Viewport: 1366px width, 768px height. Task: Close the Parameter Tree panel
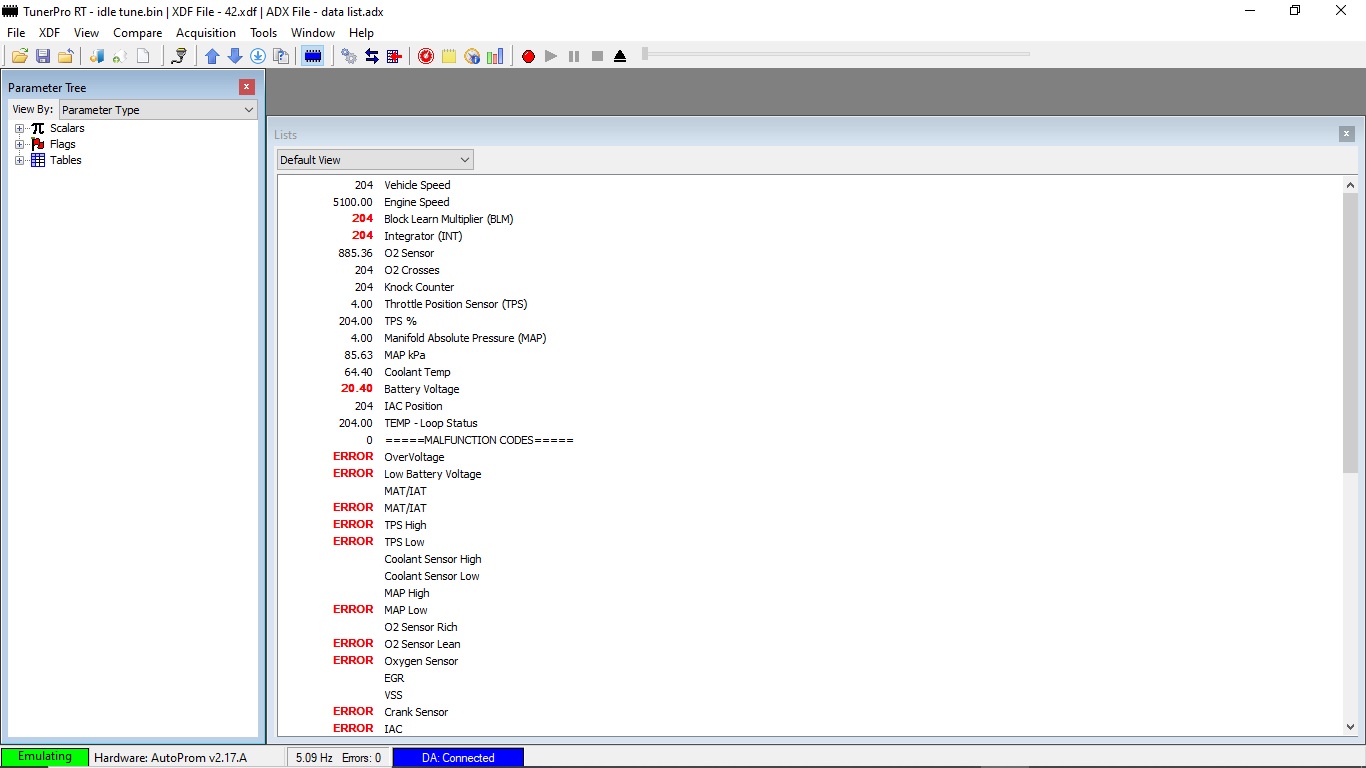[x=247, y=87]
